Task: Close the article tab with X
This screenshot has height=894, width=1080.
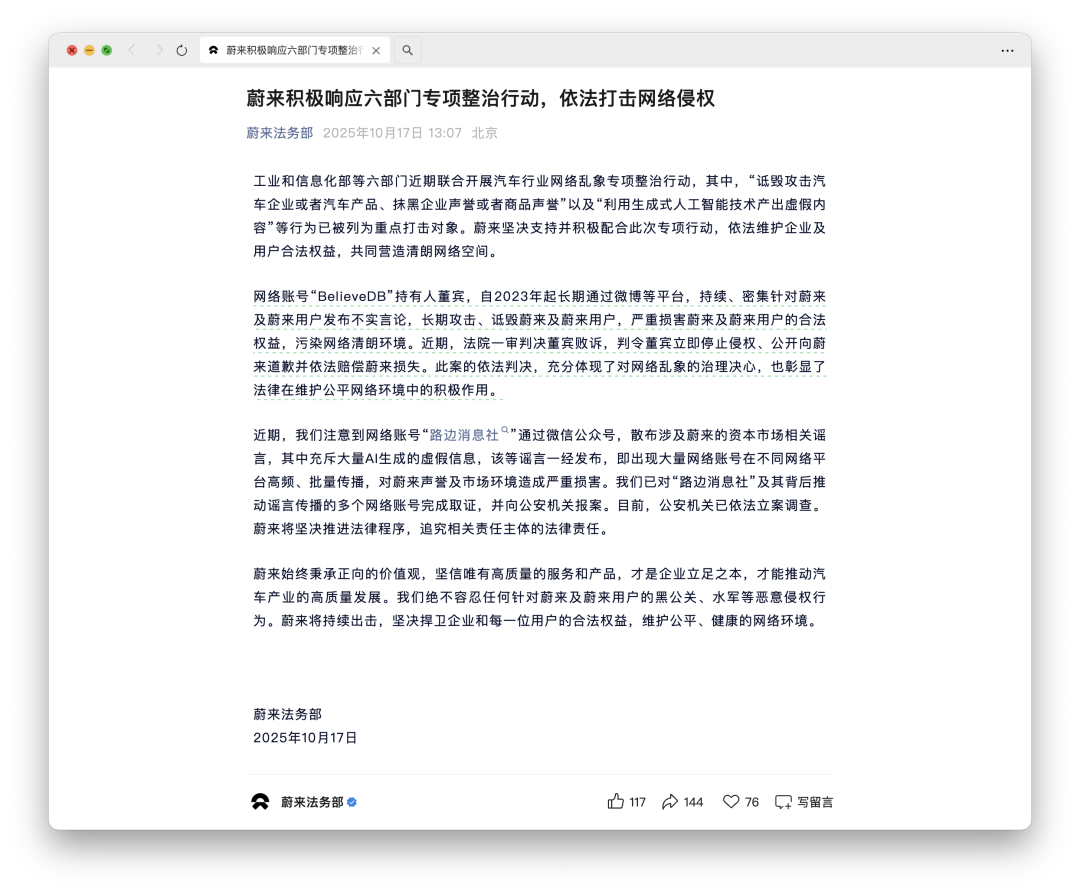Action: [x=376, y=50]
